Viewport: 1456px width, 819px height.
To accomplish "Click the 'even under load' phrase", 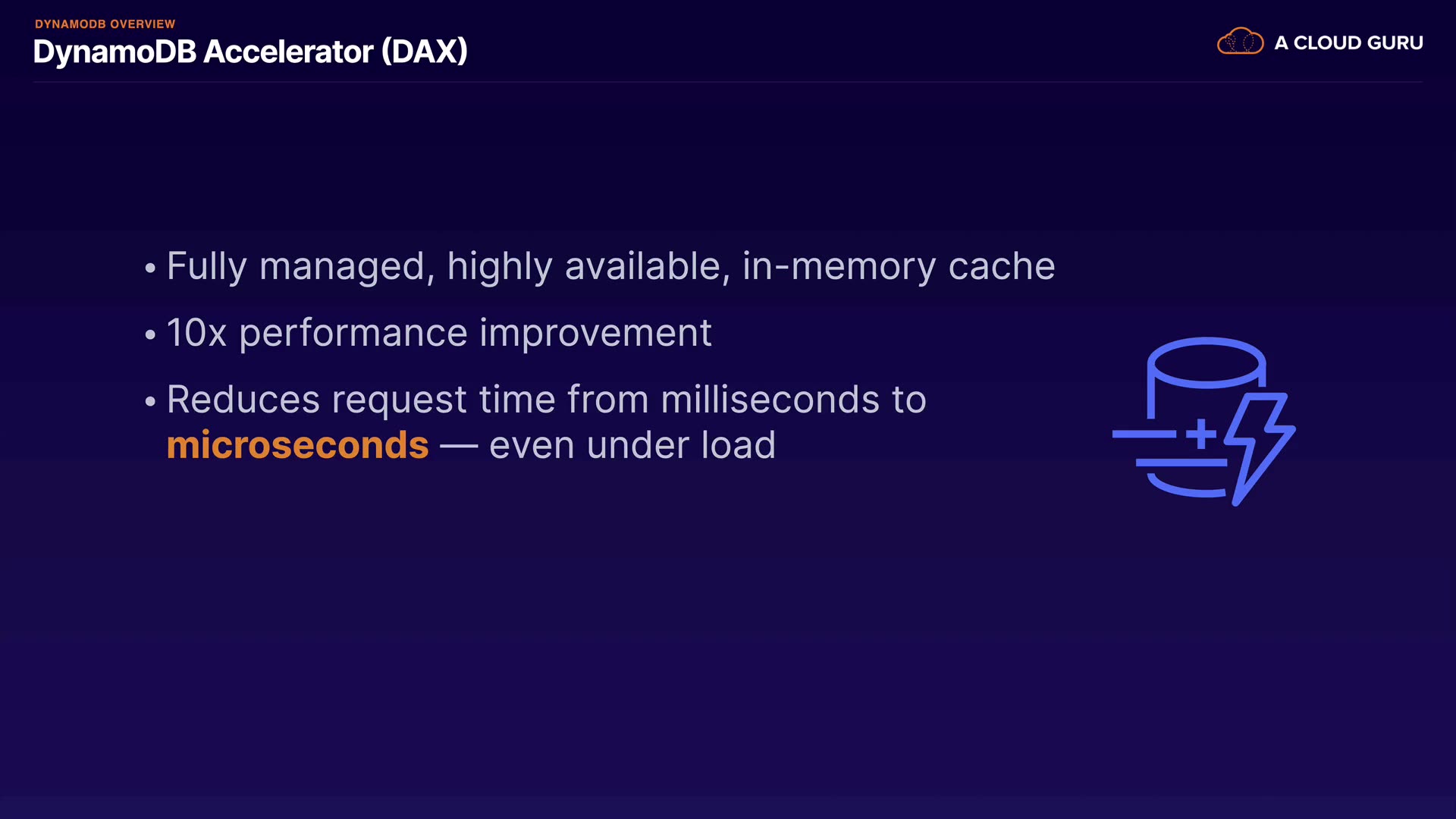I will tap(632, 445).
